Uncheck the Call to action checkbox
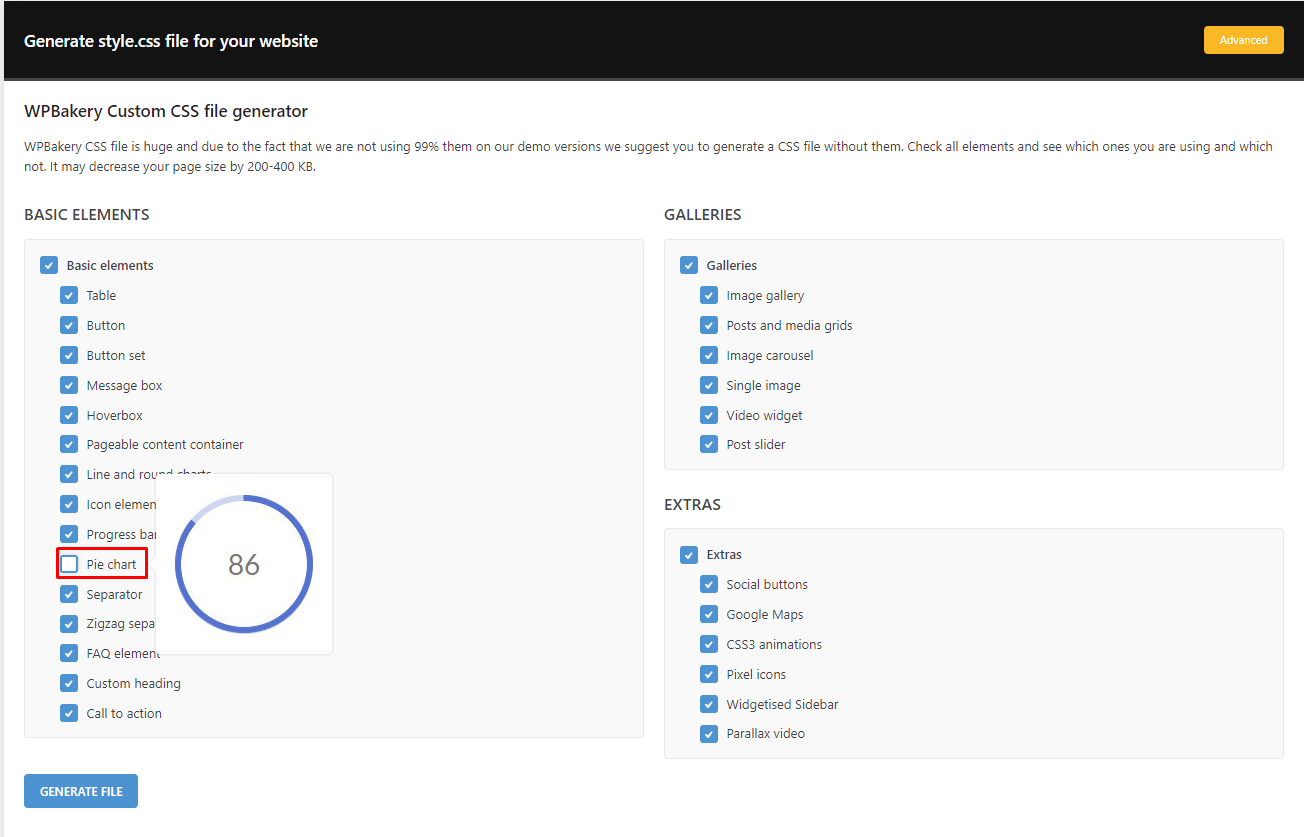Image resolution: width=1304 pixels, height=837 pixels. tap(69, 713)
